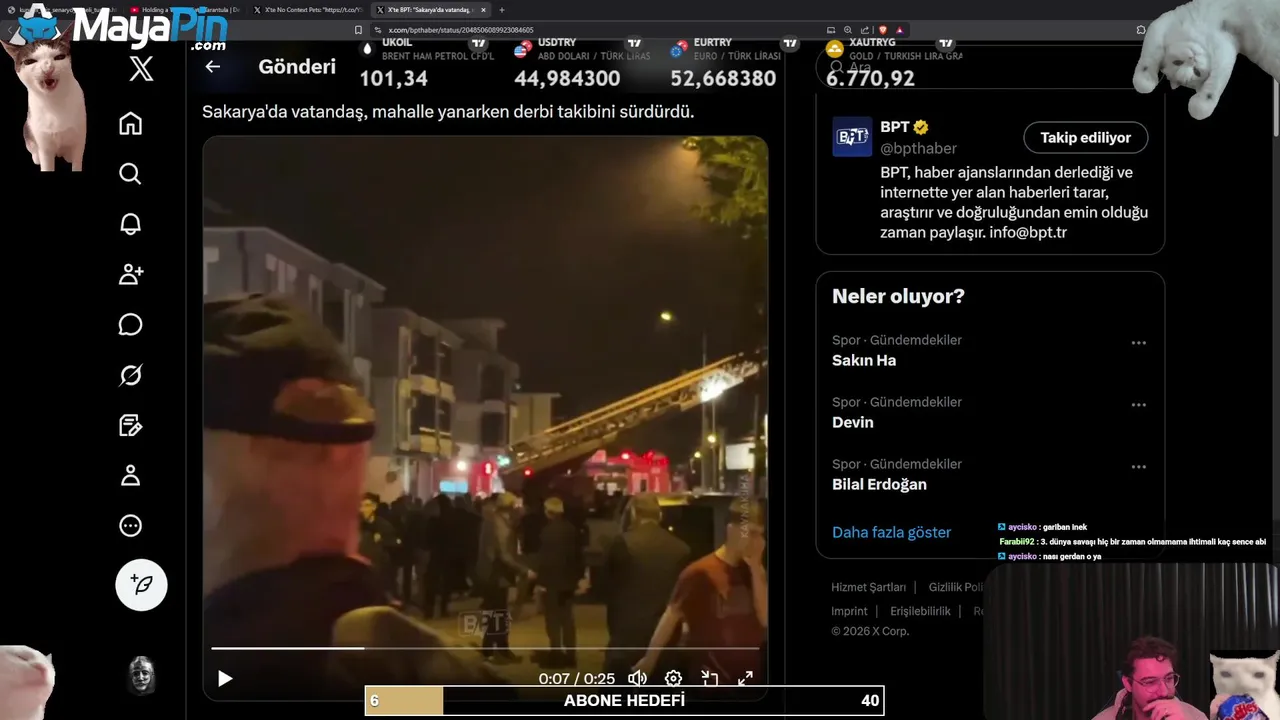Open more options for Devin trend
Viewport: 1280px width, 720px height.
tap(1138, 405)
